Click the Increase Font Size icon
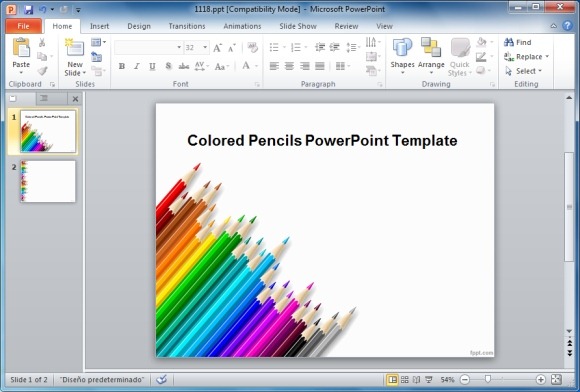Viewport: 580px width, 392px height. [x=218, y=48]
